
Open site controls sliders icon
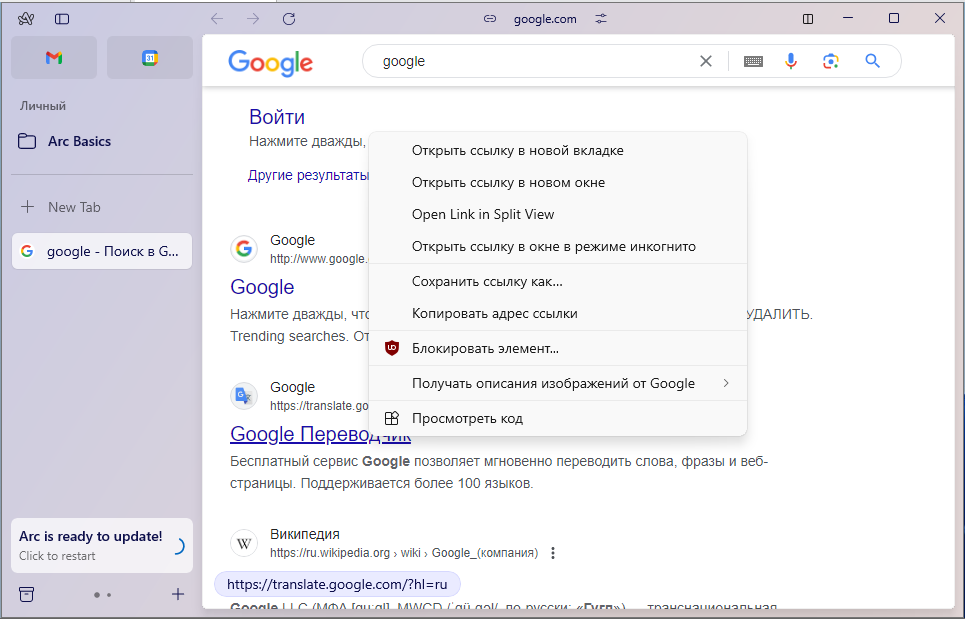pyautogui.click(x=601, y=19)
